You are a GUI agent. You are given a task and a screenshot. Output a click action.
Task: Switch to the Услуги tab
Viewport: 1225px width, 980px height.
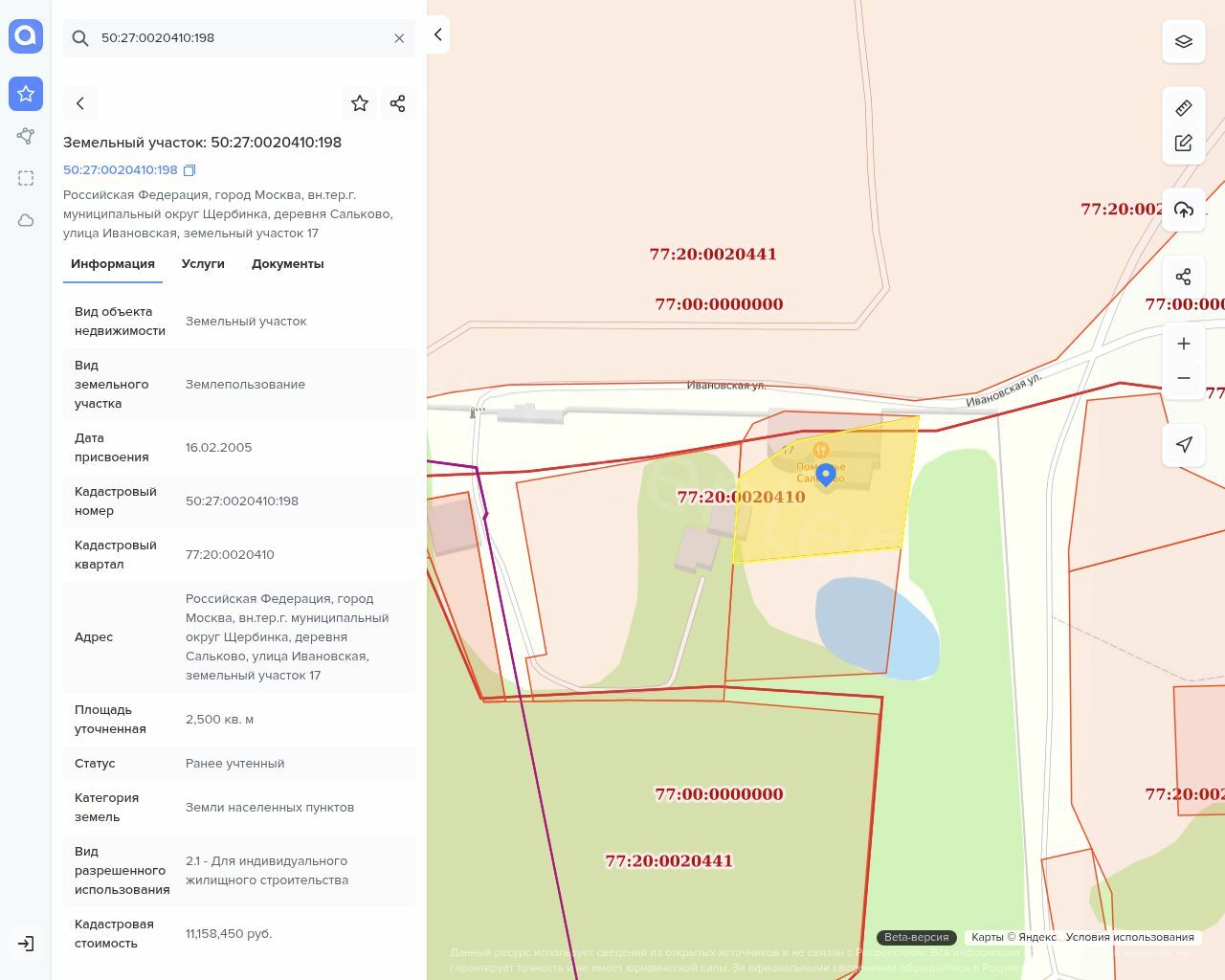(x=203, y=264)
